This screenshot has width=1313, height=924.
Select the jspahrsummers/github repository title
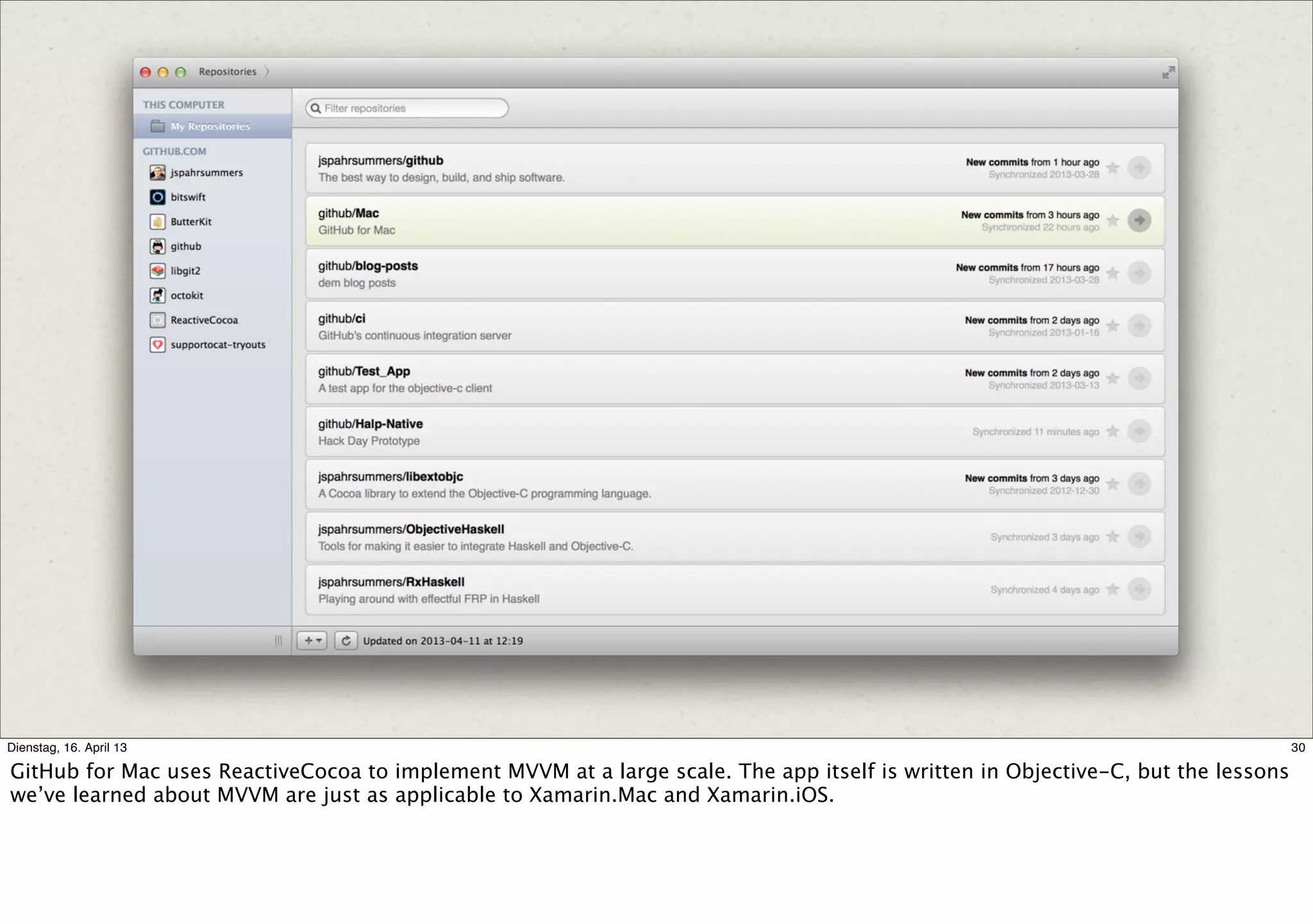[380, 161]
